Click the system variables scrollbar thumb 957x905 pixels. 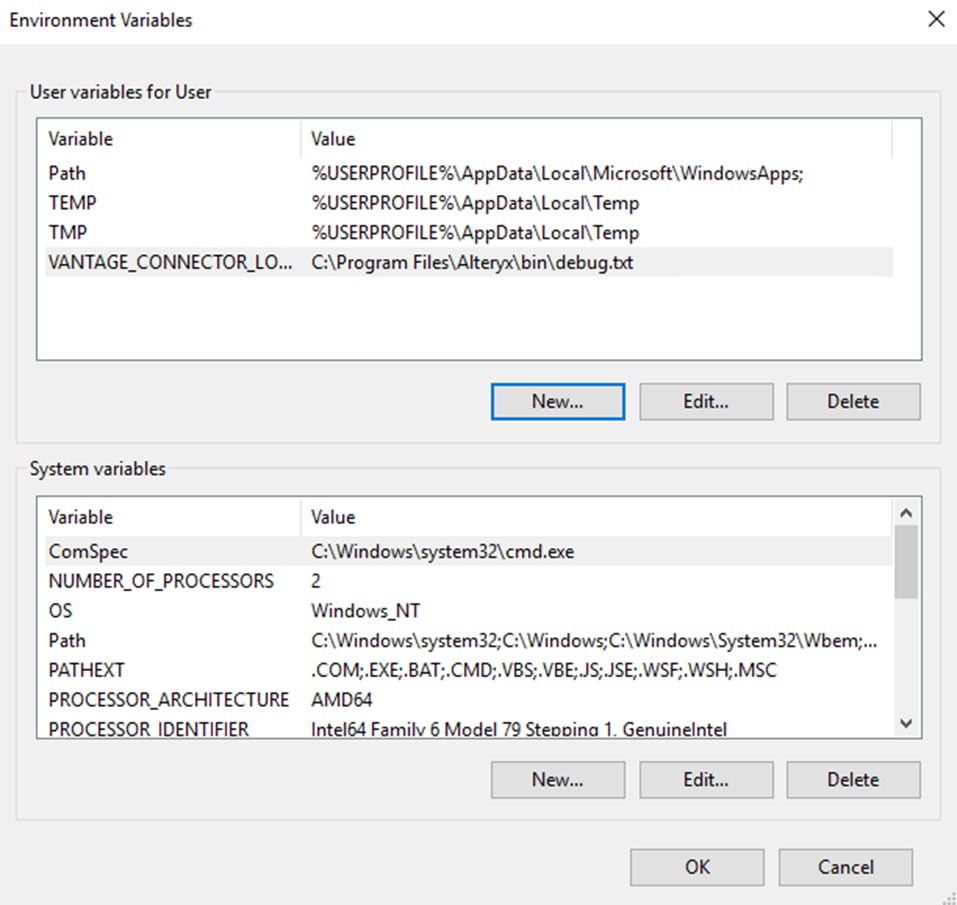[x=906, y=562]
